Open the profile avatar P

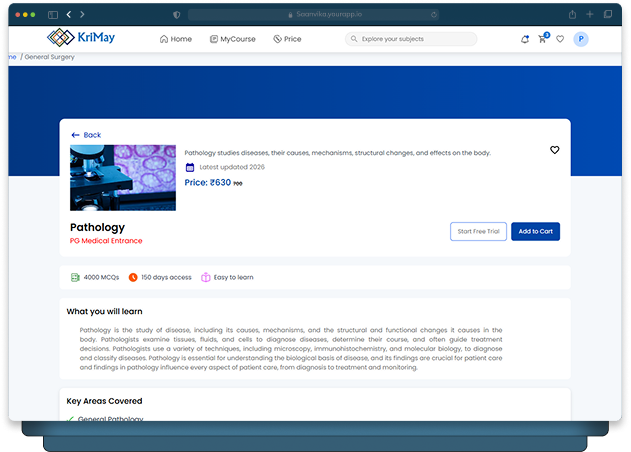[x=581, y=39]
